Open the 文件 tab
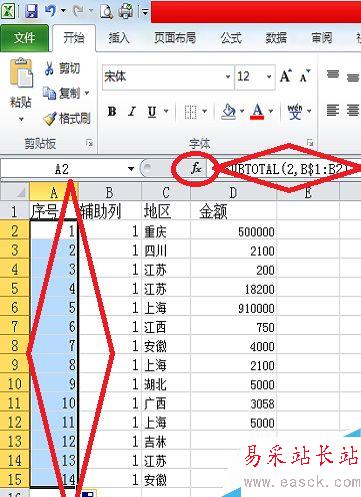This screenshot has height=497, width=361. [24, 38]
